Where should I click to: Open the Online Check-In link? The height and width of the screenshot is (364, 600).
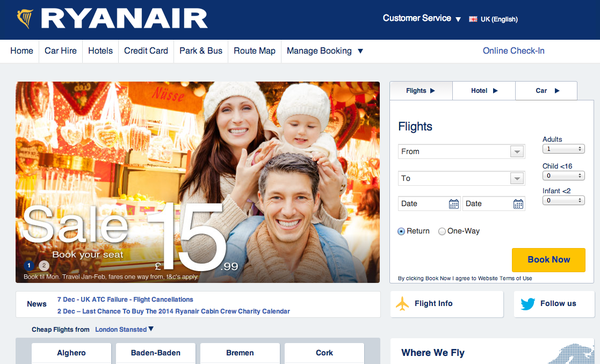pyautogui.click(x=513, y=51)
